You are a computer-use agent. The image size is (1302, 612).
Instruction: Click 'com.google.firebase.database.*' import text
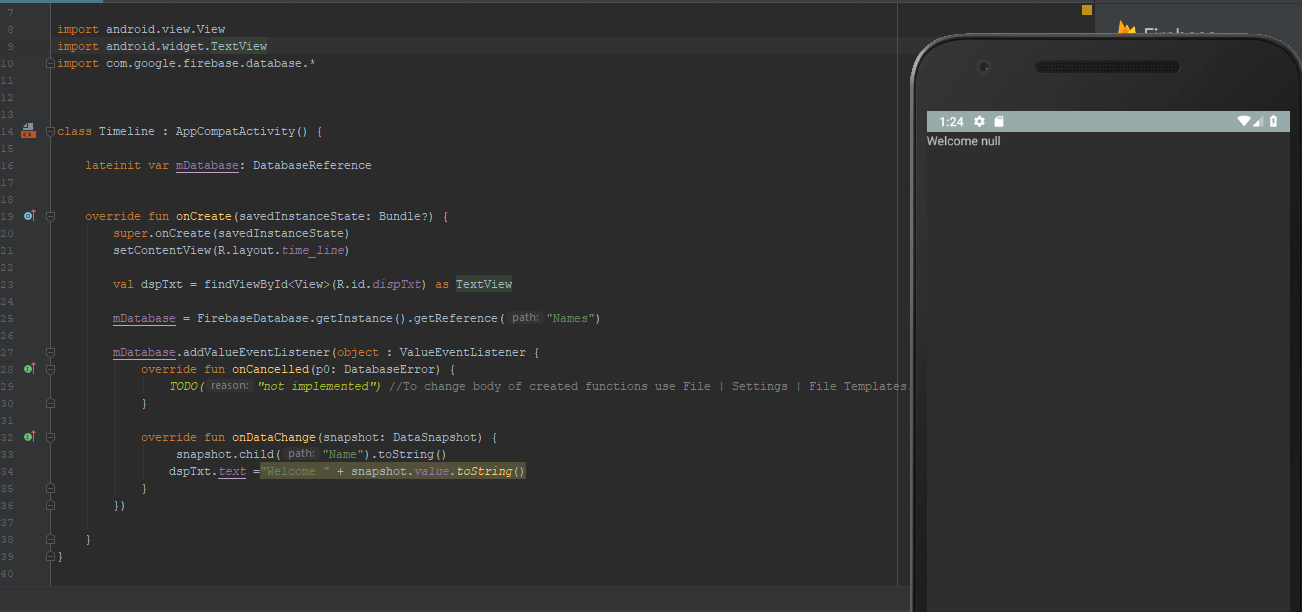tap(211, 63)
